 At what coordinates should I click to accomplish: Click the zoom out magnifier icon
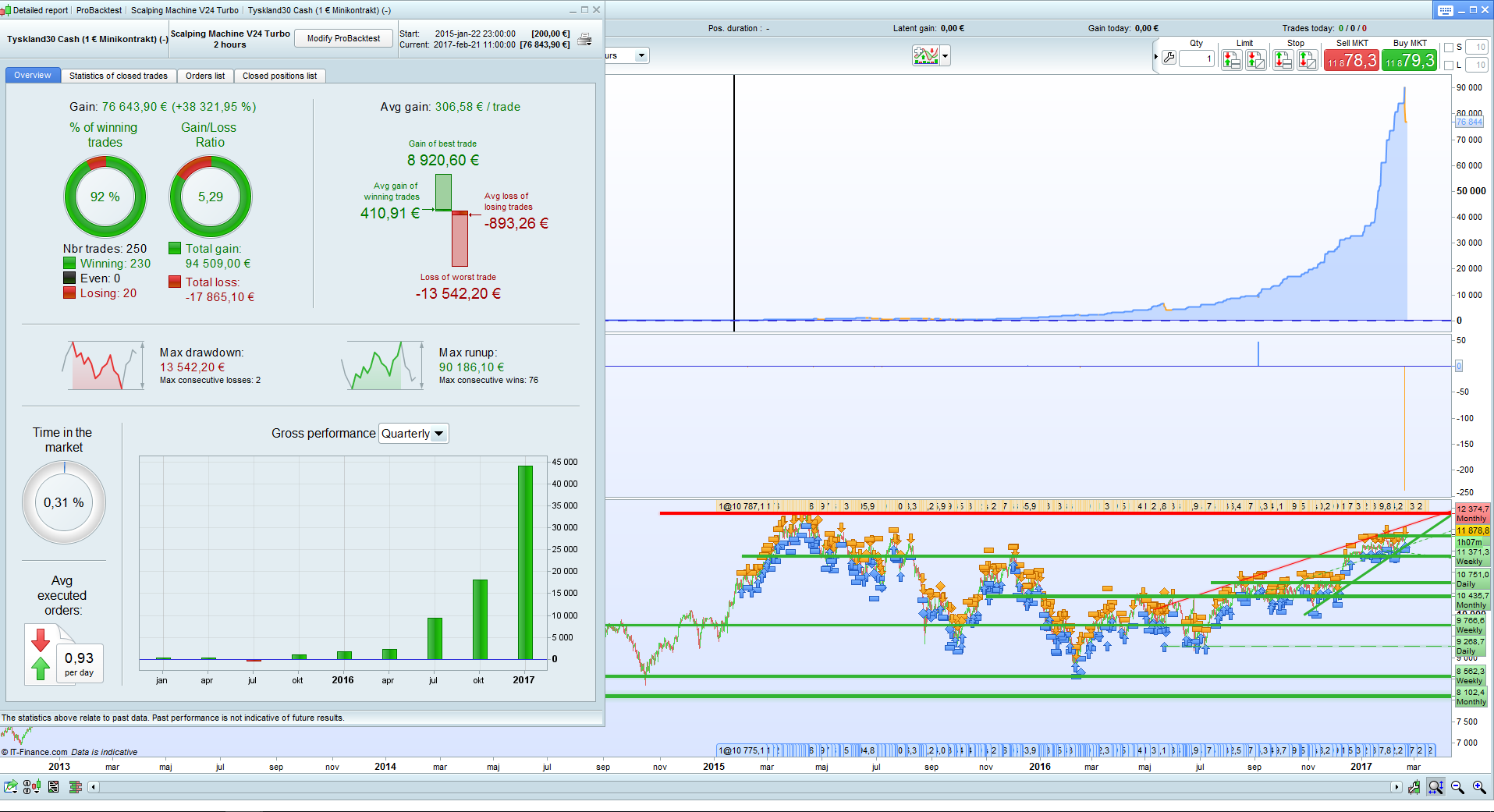point(1457,787)
